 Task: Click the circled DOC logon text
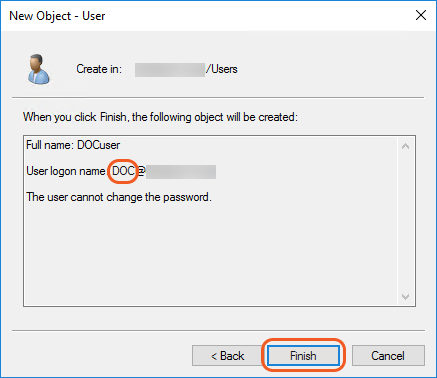point(123,171)
